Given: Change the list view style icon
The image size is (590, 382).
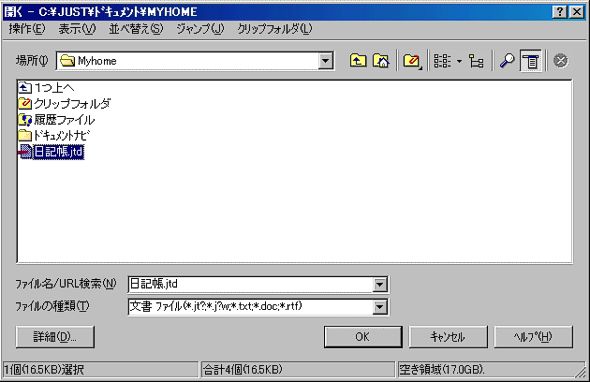Looking at the screenshot, I should [442, 61].
